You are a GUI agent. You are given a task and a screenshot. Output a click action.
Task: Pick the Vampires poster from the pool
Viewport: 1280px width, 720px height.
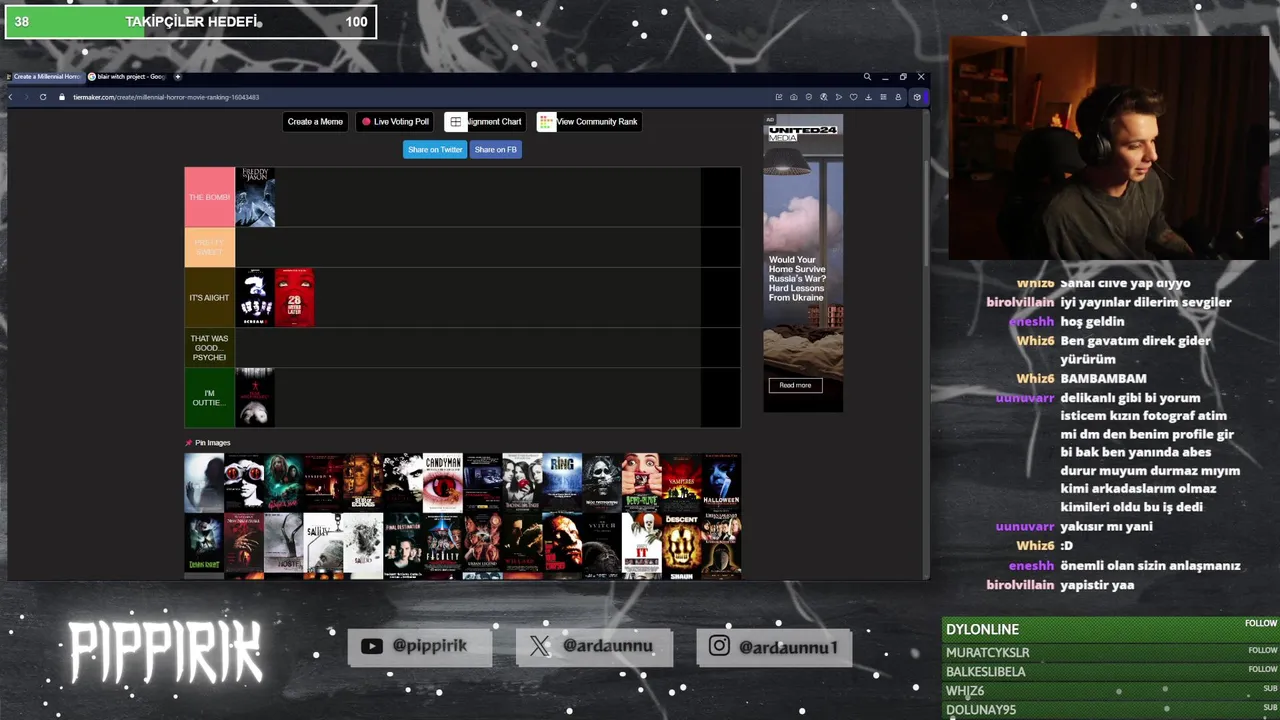click(681, 483)
